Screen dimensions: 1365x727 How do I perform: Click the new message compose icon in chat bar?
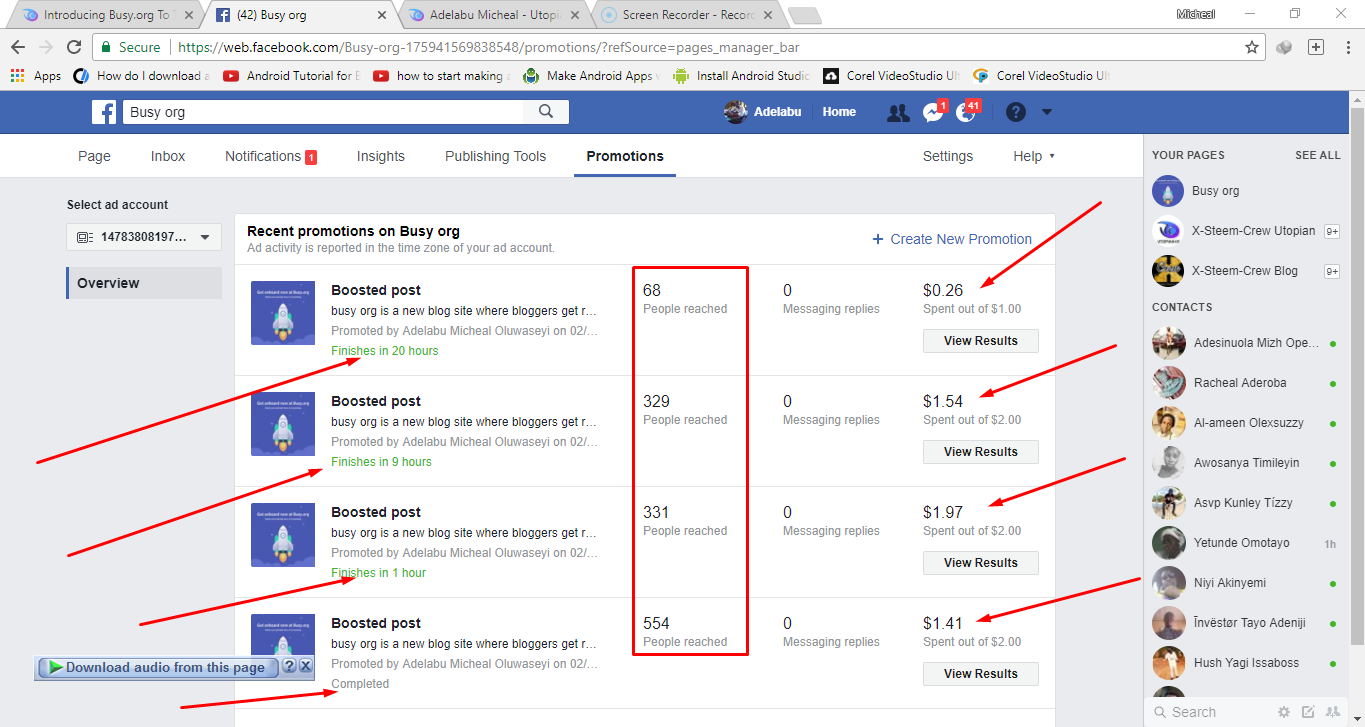1308,712
